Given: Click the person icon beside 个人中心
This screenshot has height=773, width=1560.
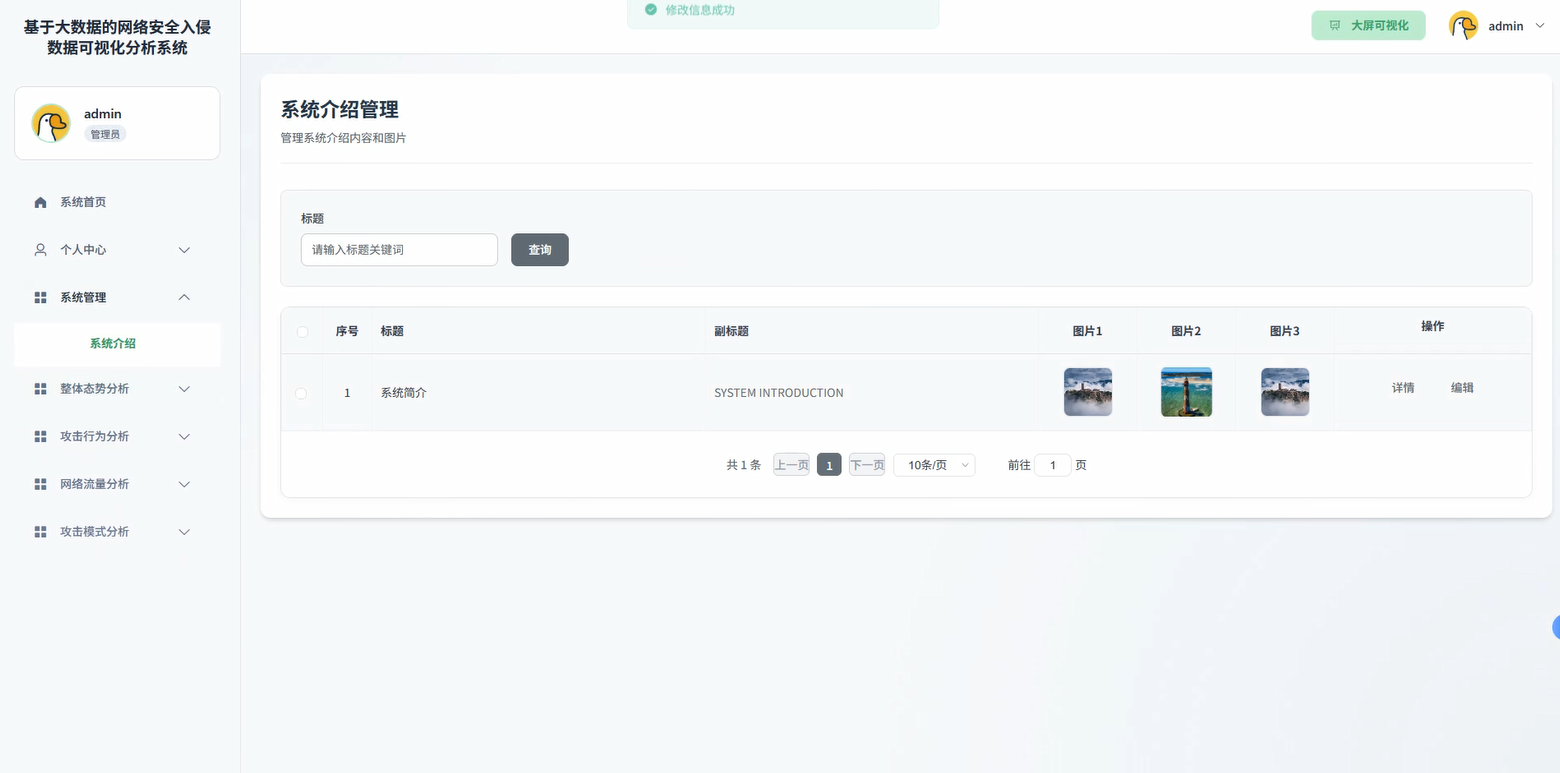Looking at the screenshot, I should pos(40,250).
